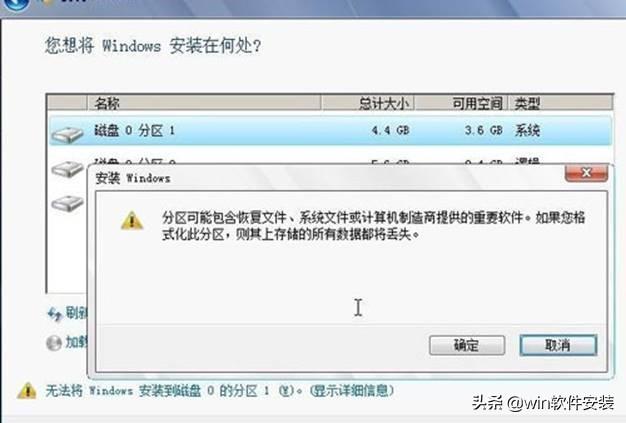Close the 安装 Windows dialog with the red X
This screenshot has height=423, width=626.
pyautogui.click(x=586, y=173)
